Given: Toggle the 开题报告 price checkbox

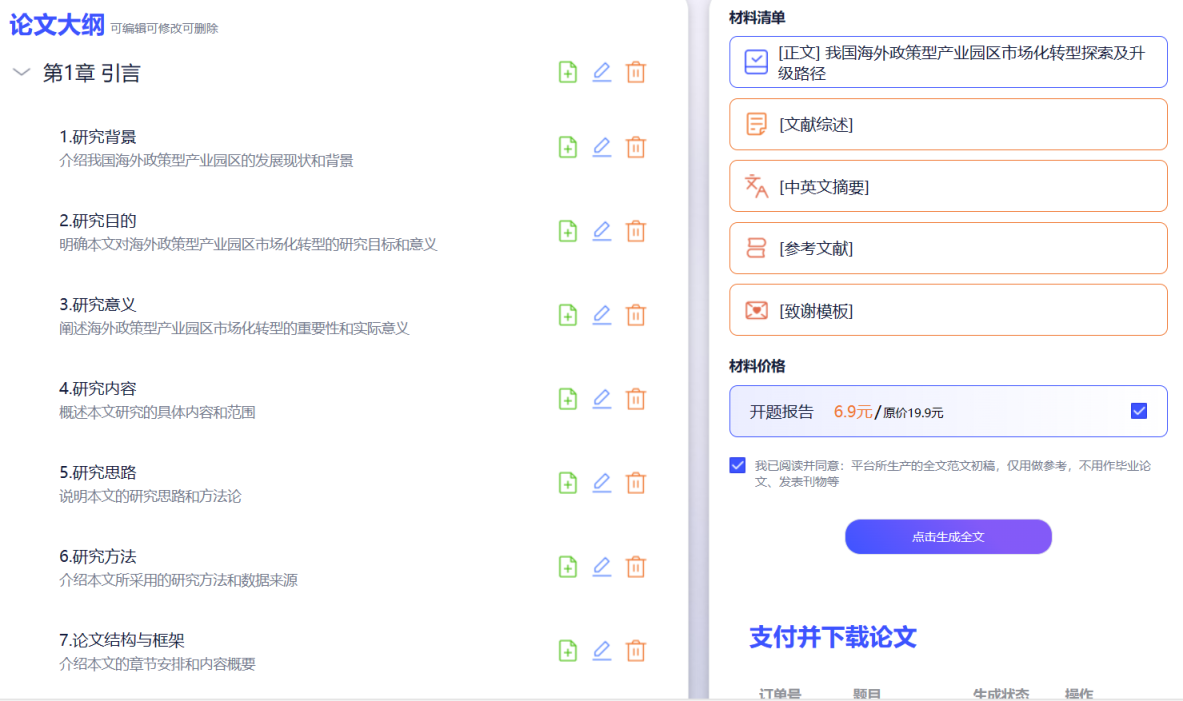Looking at the screenshot, I should pyautogui.click(x=1138, y=411).
